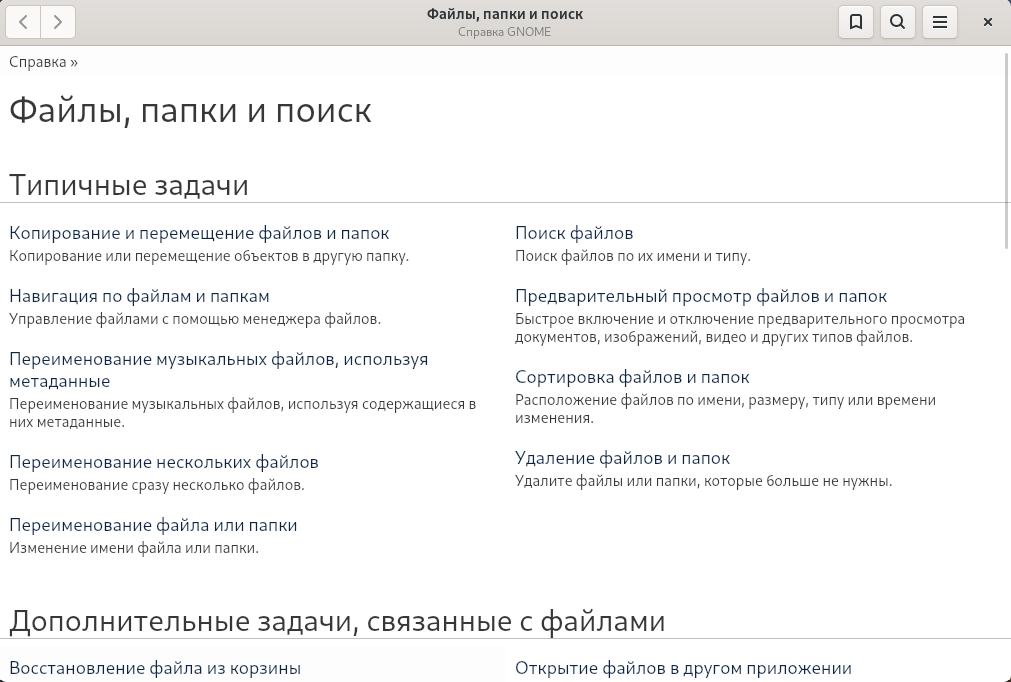Open the bookmarks button in header

click(x=856, y=22)
